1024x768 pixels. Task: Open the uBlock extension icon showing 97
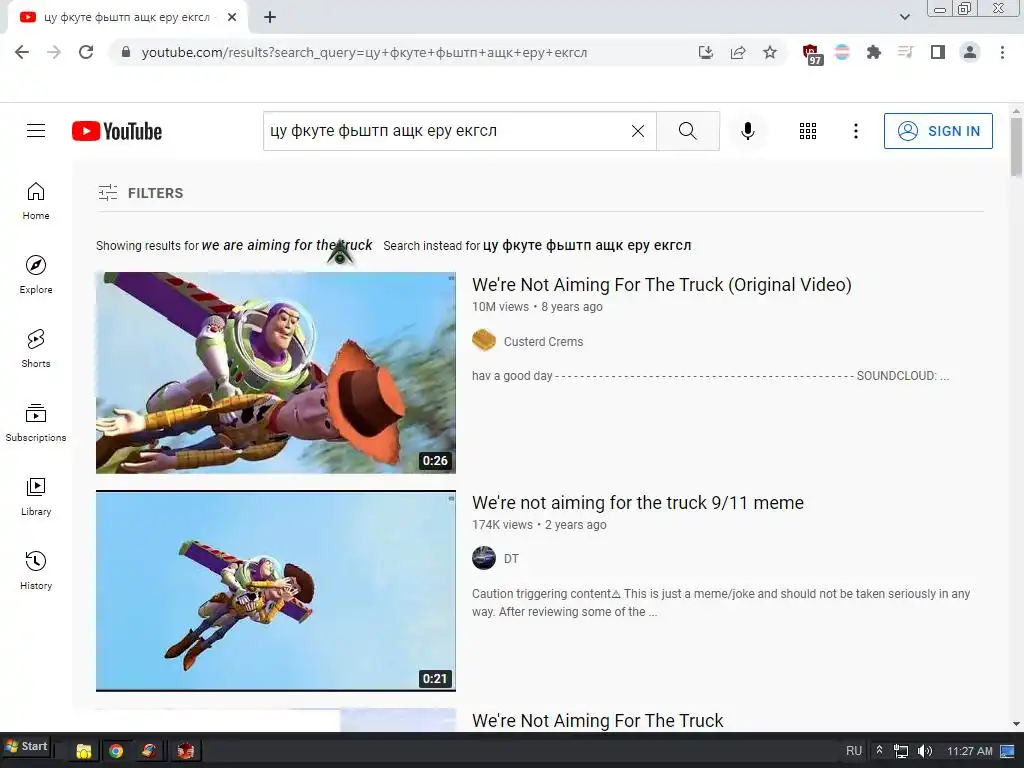[812, 54]
